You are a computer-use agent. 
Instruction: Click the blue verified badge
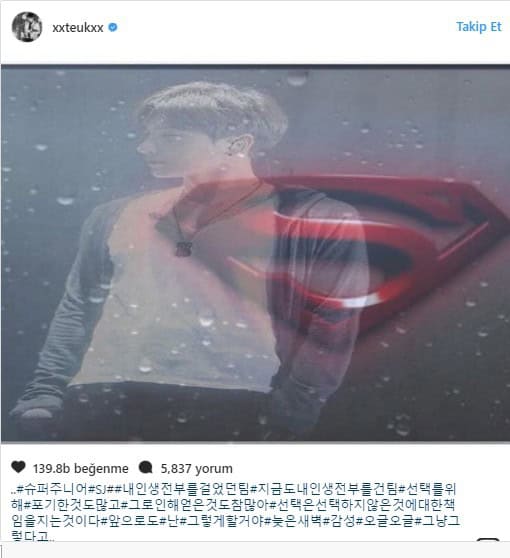[113, 27]
